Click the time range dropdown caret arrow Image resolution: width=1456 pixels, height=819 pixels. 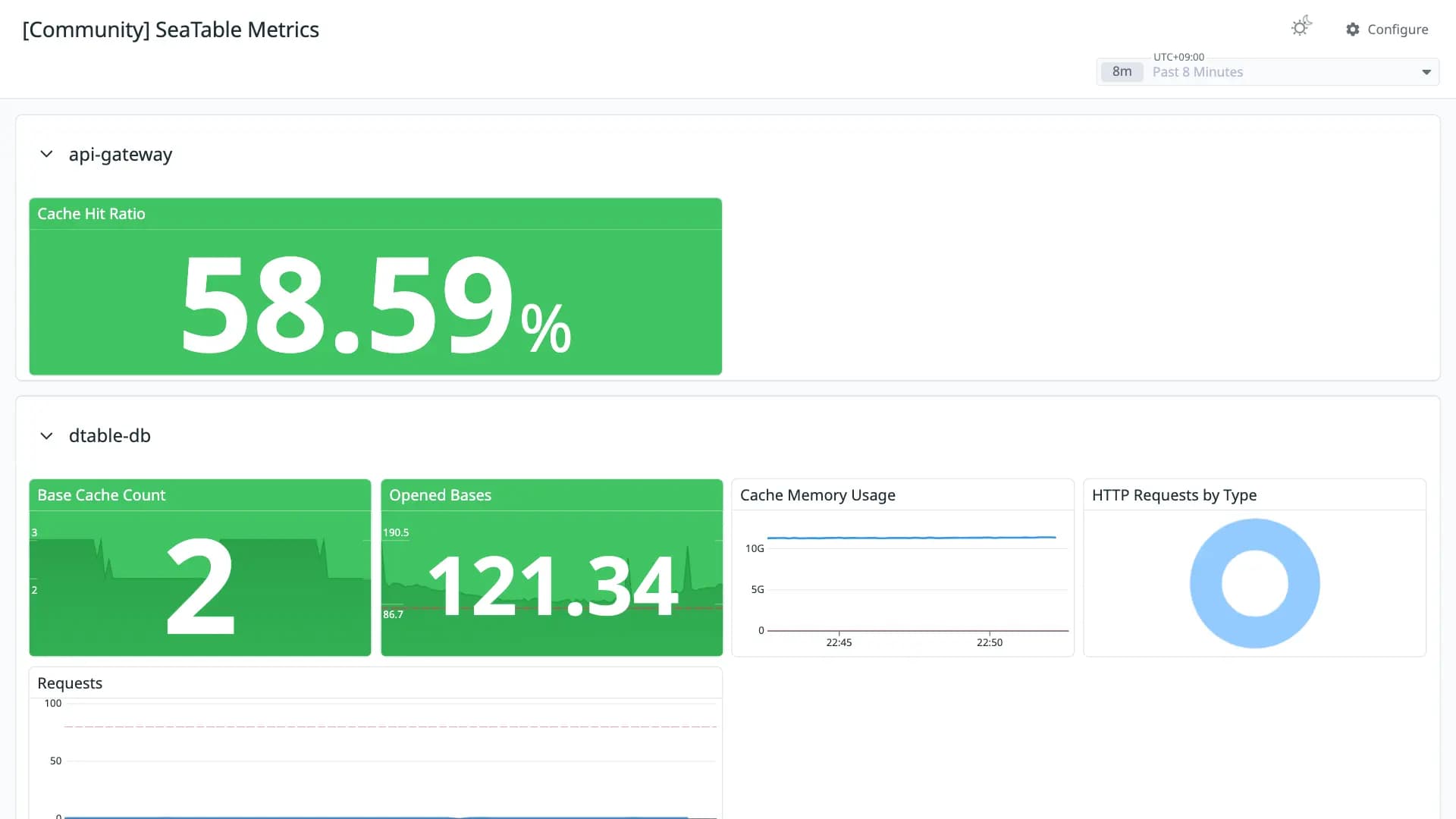pos(1426,73)
